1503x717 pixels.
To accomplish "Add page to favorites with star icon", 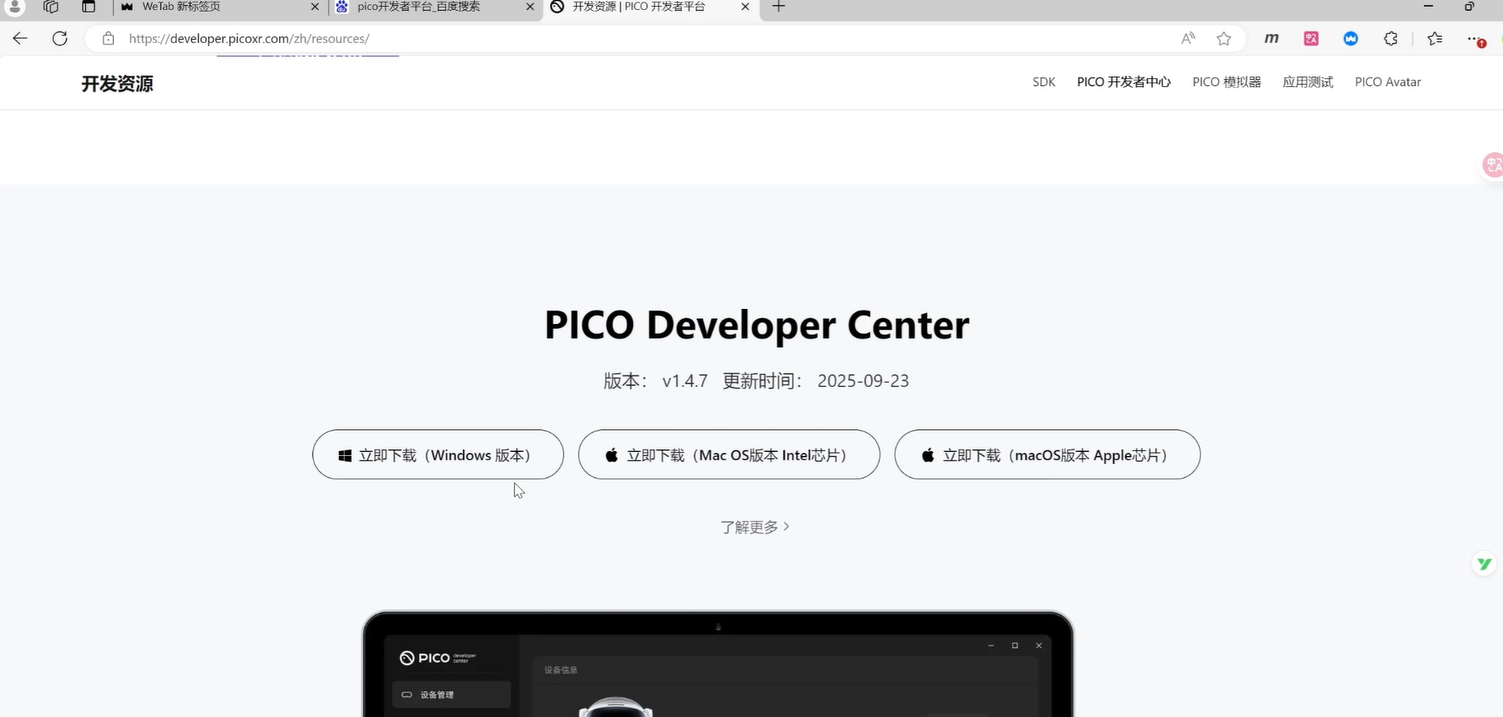I will pos(1224,38).
